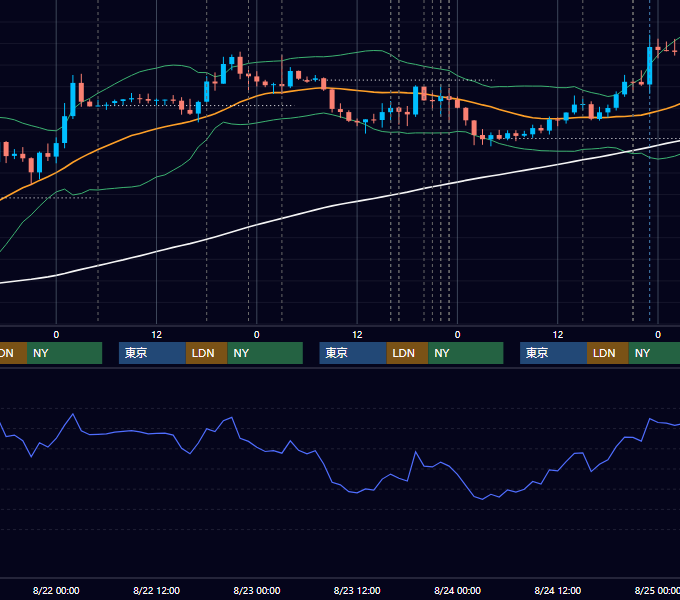Image resolution: width=680 pixels, height=600 pixels.
Task: Click the NY session block spanning 8/22 midnight
Action: coord(64,353)
